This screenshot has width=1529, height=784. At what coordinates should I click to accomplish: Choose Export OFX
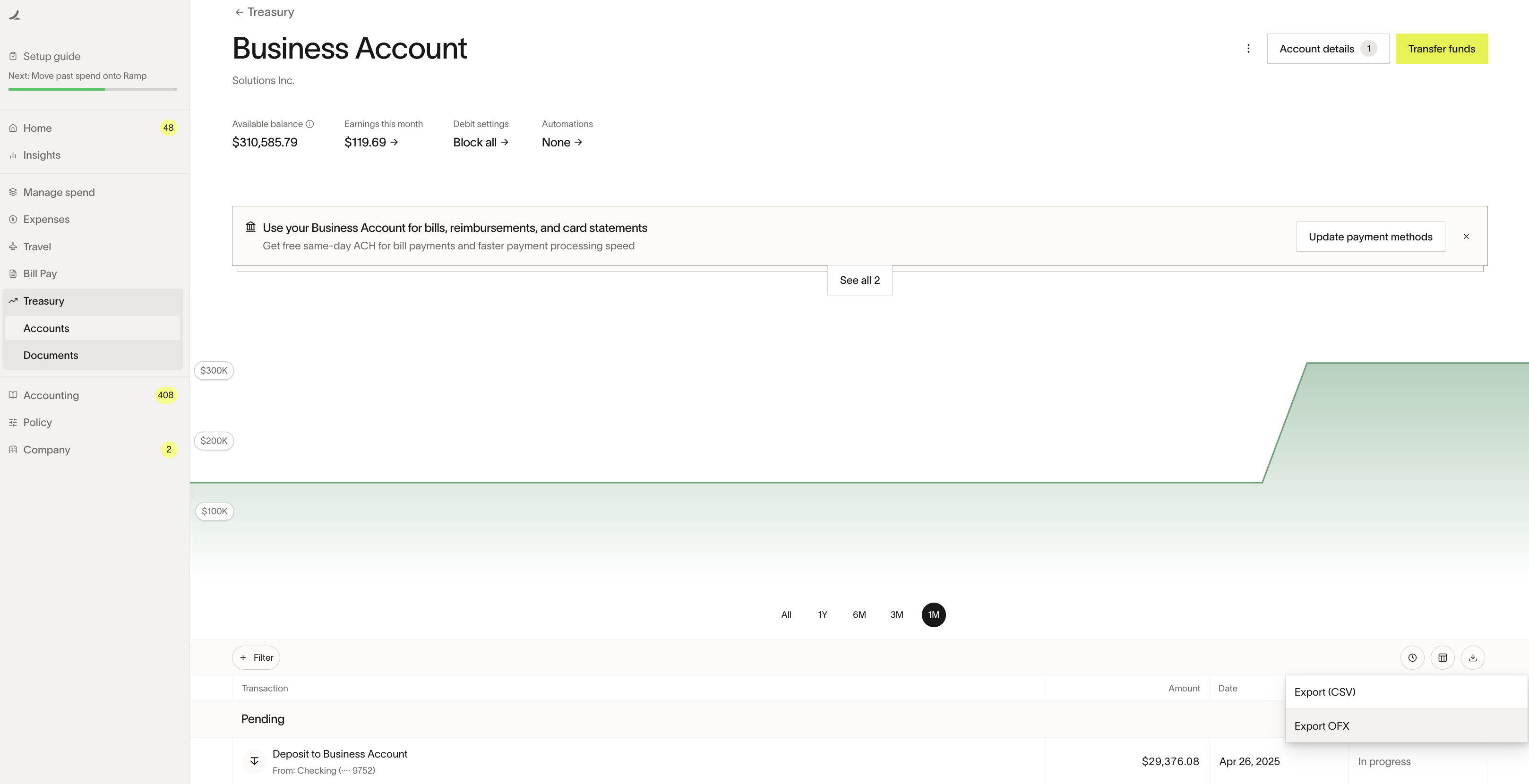pyautogui.click(x=1406, y=726)
